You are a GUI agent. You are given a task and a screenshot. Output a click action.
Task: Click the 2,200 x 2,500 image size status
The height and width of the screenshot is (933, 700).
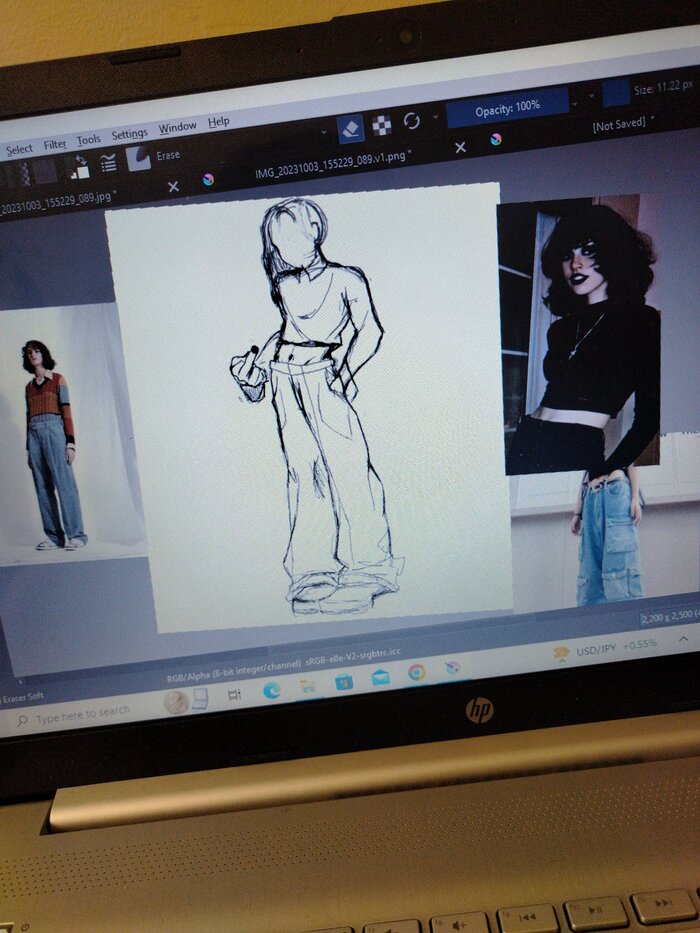670,617
